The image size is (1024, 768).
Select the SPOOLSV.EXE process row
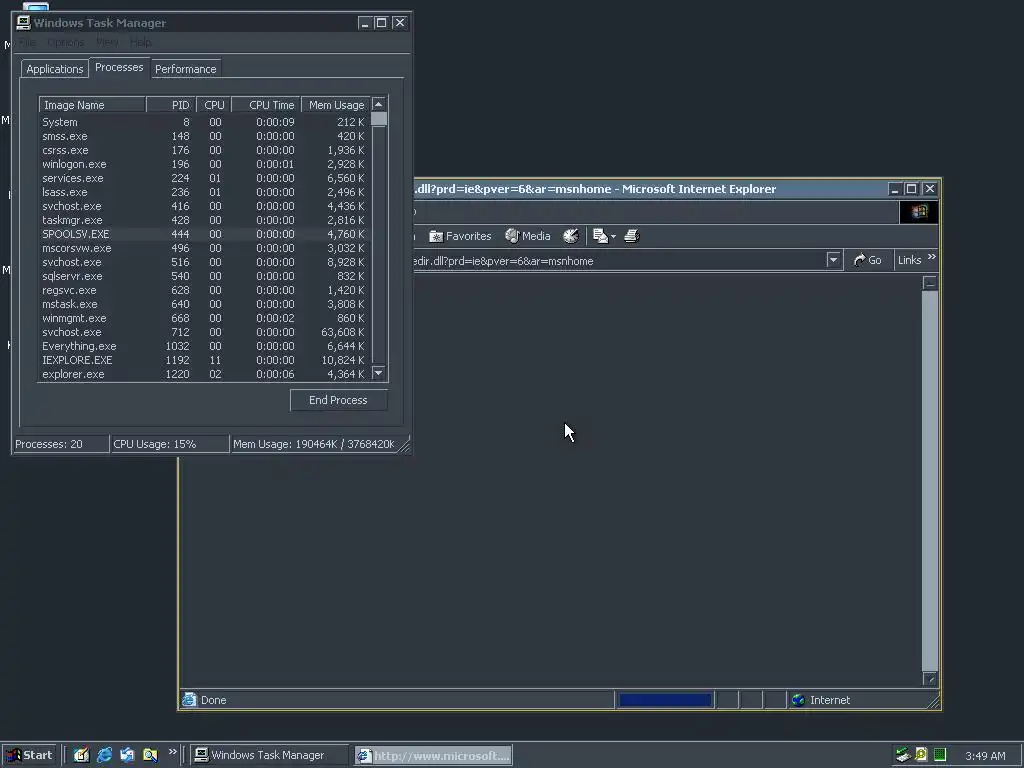pos(204,234)
